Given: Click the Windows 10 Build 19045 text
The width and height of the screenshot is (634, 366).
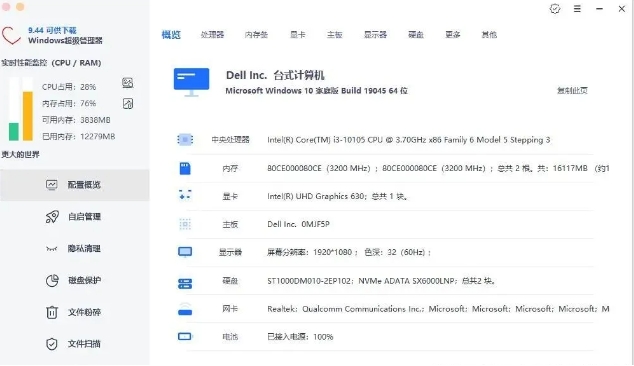Looking at the screenshot, I should click(317, 91).
